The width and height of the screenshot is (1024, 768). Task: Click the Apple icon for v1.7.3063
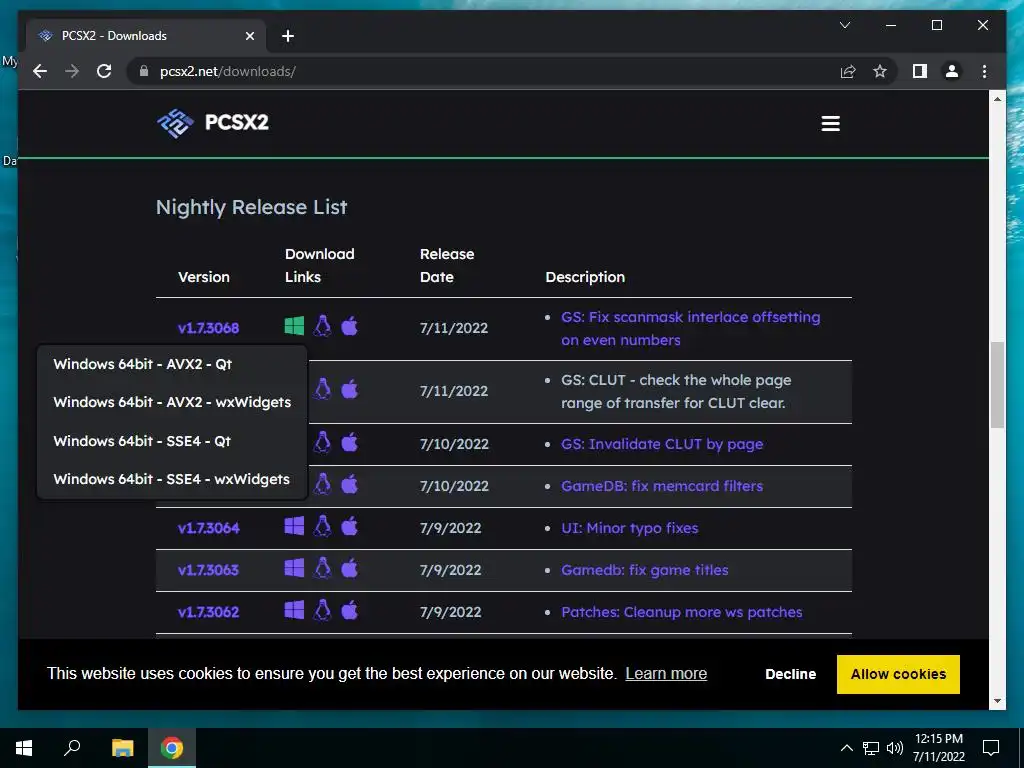pyautogui.click(x=349, y=568)
